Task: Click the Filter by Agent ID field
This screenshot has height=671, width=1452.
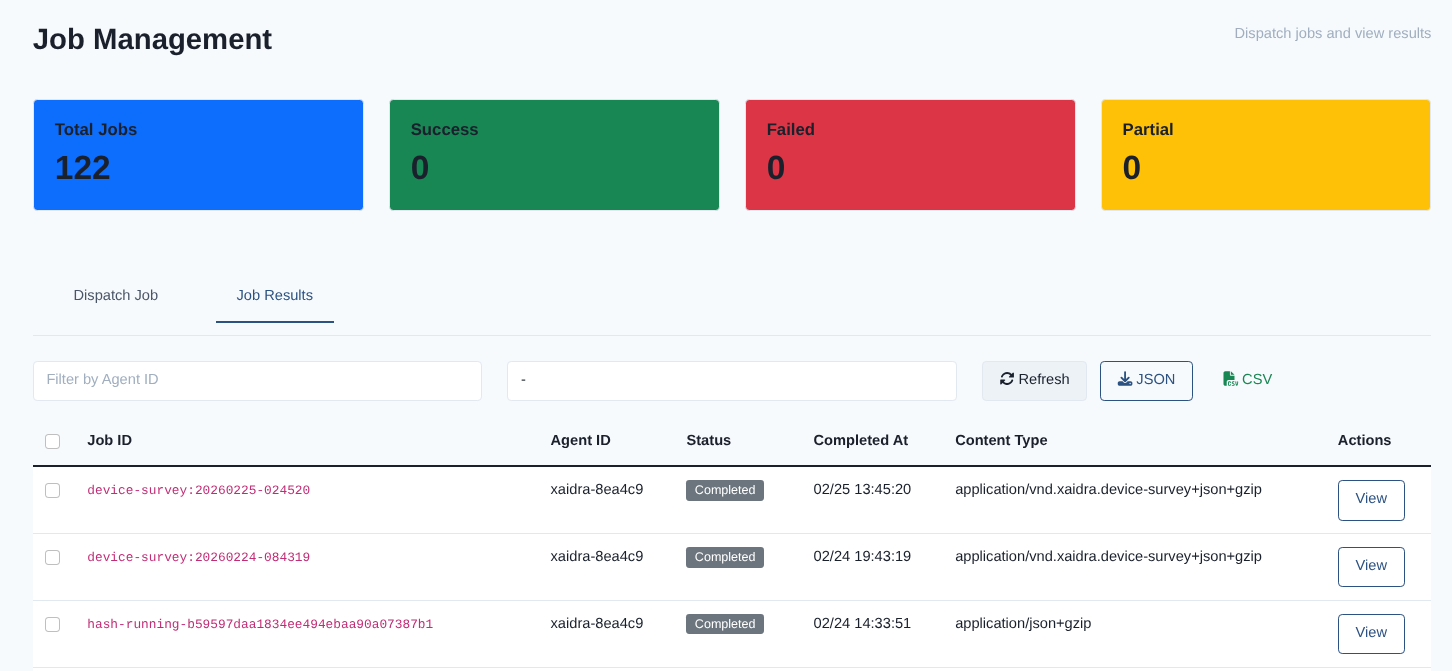Action: point(258,381)
